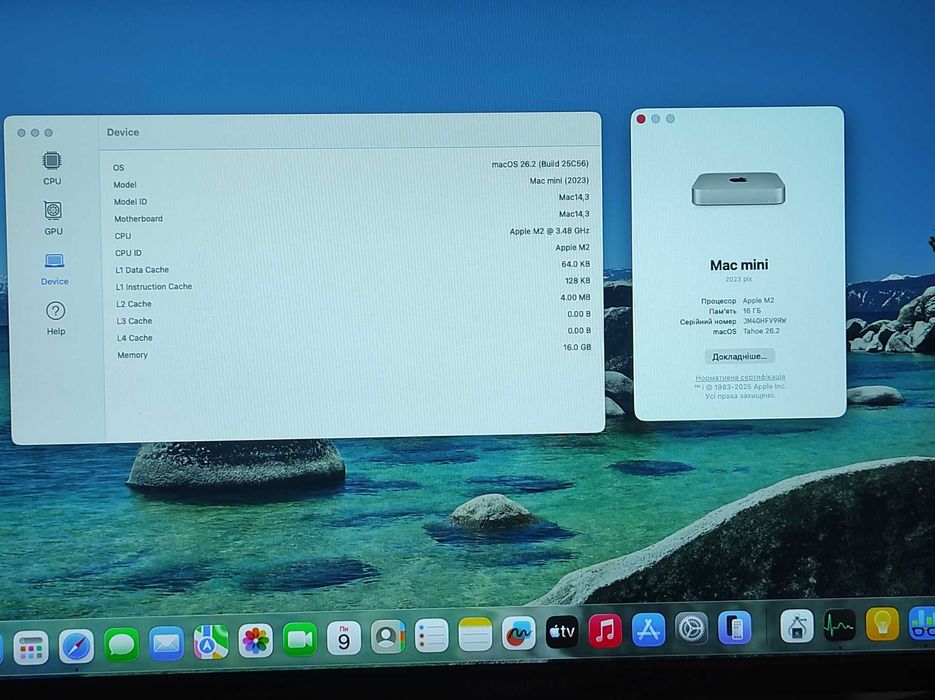The width and height of the screenshot is (935, 700).
Task: Open App Store from the dock
Action: tap(648, 630)
